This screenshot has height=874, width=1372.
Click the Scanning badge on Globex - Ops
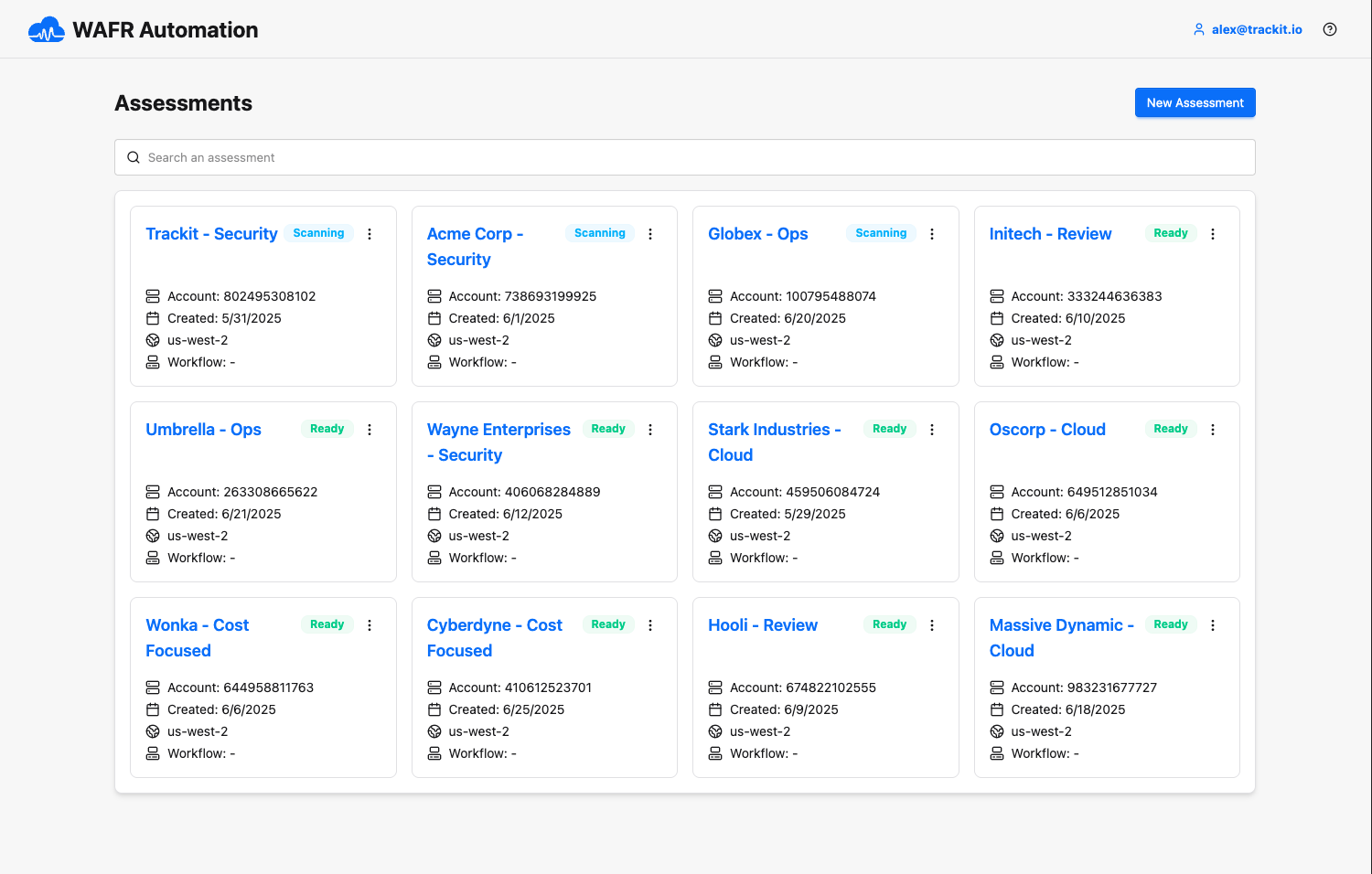click(881, 233)
